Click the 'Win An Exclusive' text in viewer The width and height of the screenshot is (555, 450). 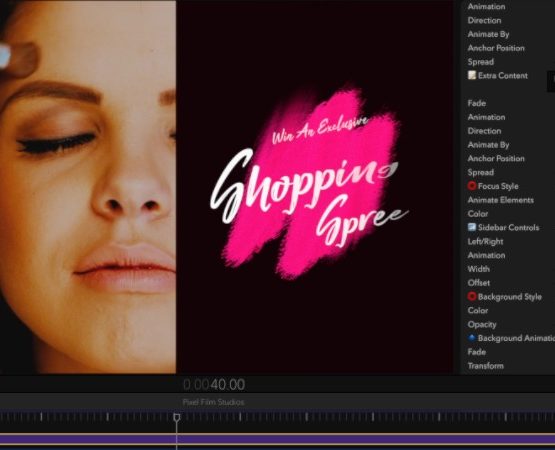coord(320,129)
